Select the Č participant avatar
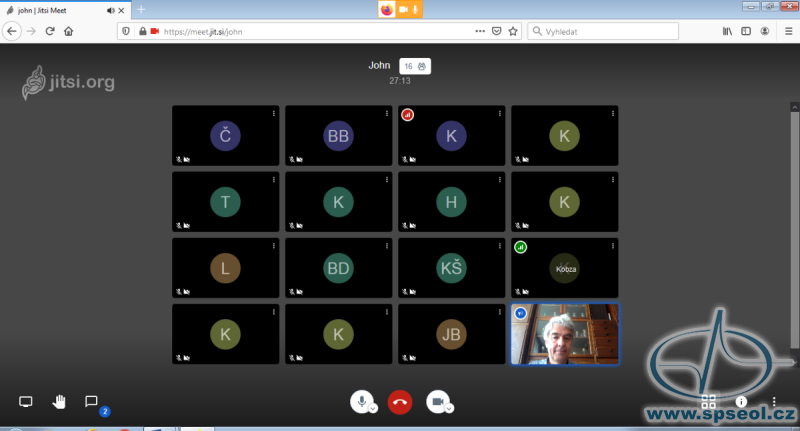 [225, 136]
